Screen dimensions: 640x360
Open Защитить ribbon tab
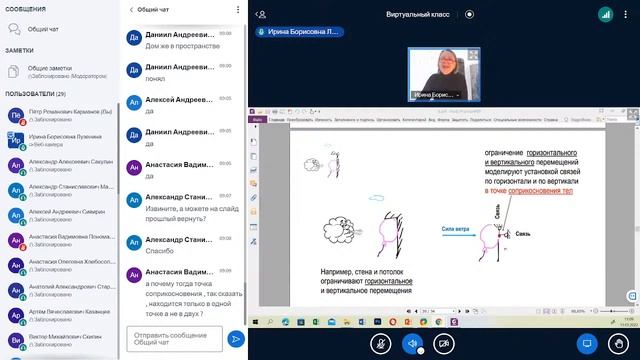[x=460, y=120]
